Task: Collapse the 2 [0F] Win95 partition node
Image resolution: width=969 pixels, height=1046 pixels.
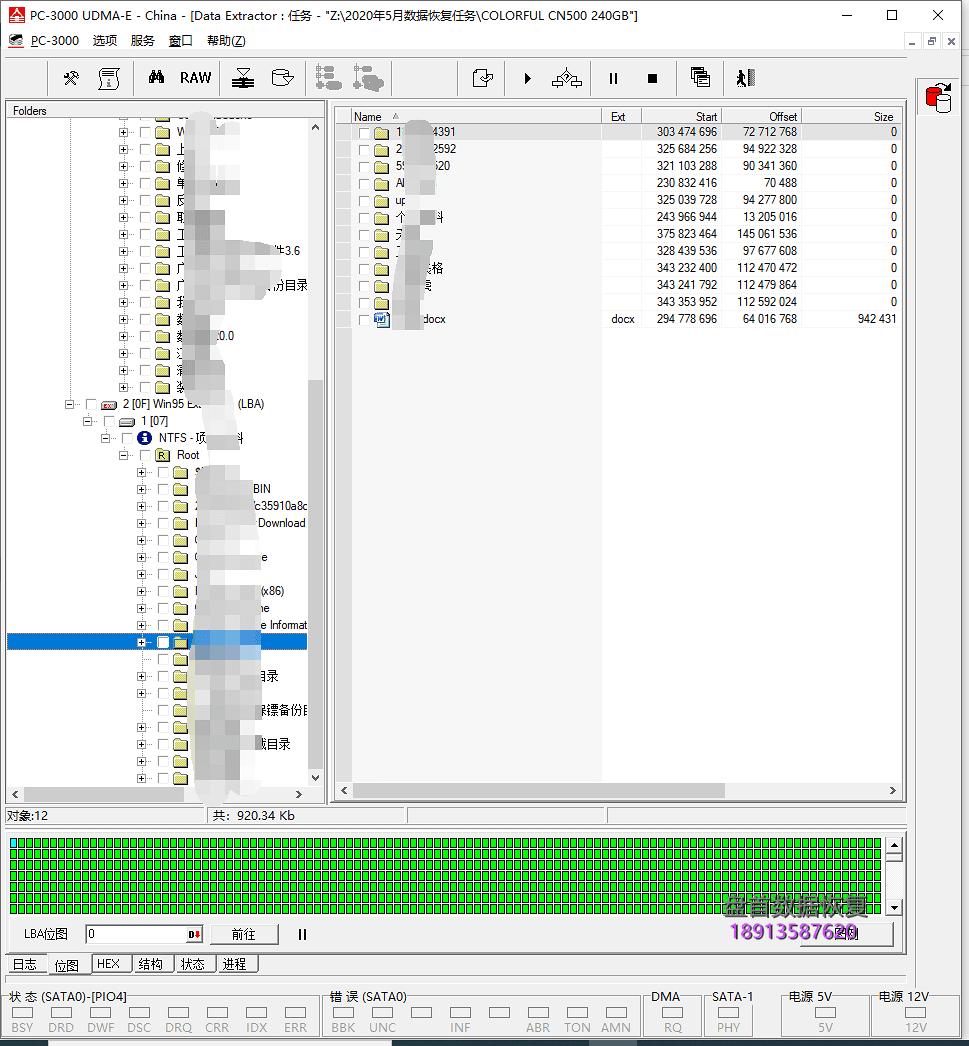Action: coord(69,404)
